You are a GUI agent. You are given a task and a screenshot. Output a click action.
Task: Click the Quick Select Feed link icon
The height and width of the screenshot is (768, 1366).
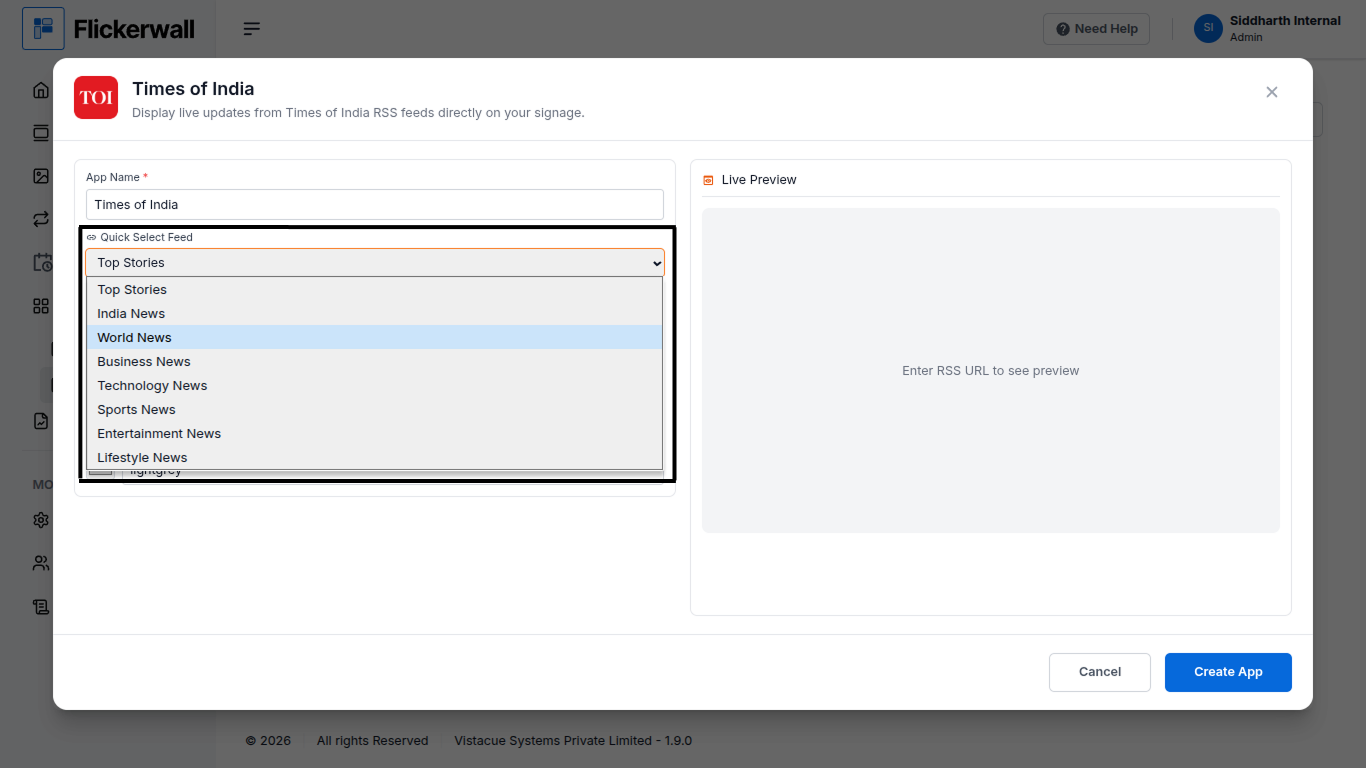[x=91, y=238]
